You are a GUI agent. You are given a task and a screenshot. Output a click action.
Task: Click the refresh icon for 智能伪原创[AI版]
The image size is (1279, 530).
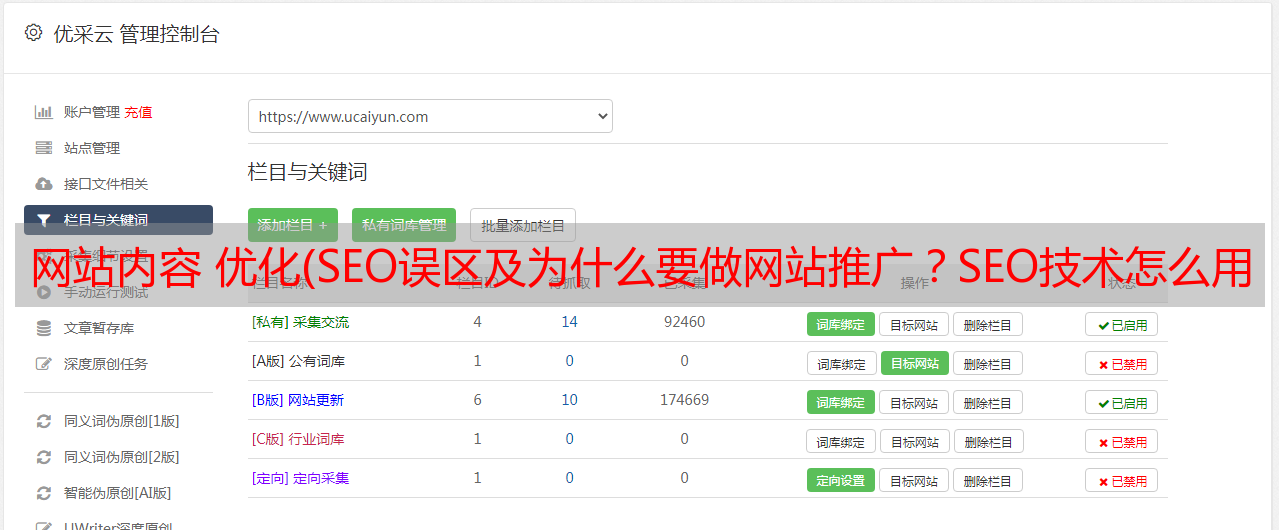click(43, 493)
